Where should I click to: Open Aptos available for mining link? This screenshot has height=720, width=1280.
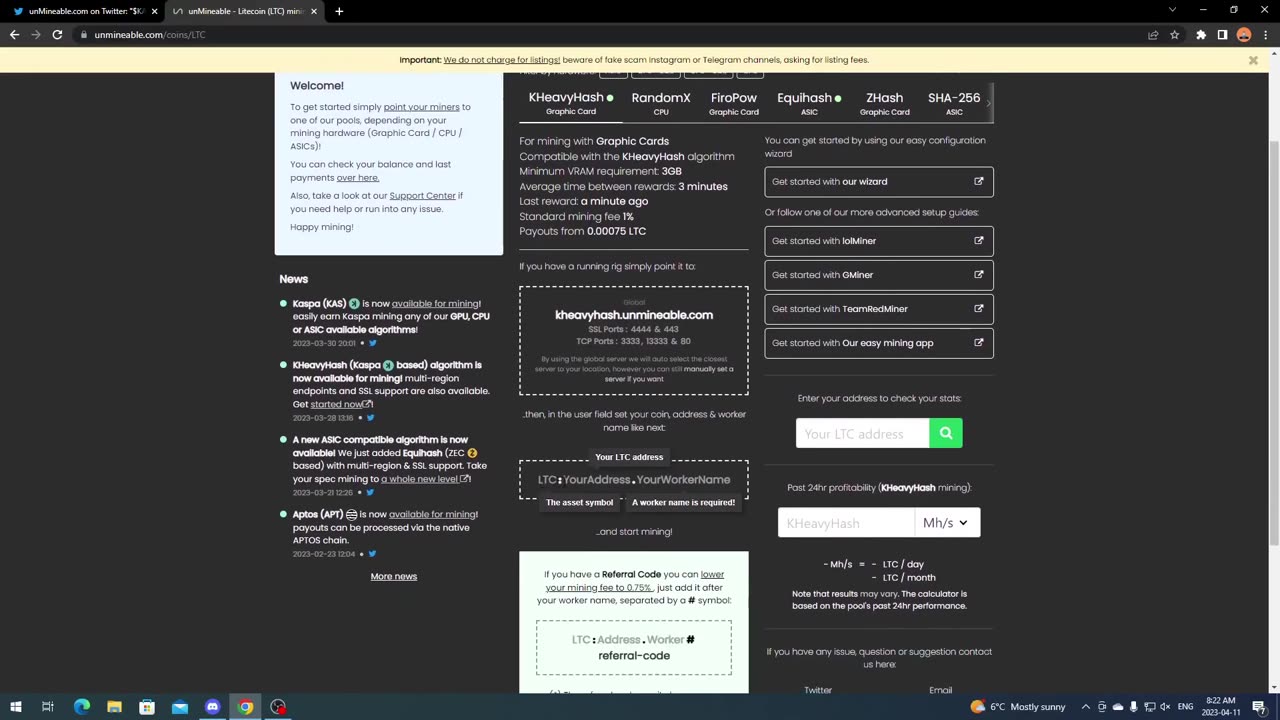(432, 515)
